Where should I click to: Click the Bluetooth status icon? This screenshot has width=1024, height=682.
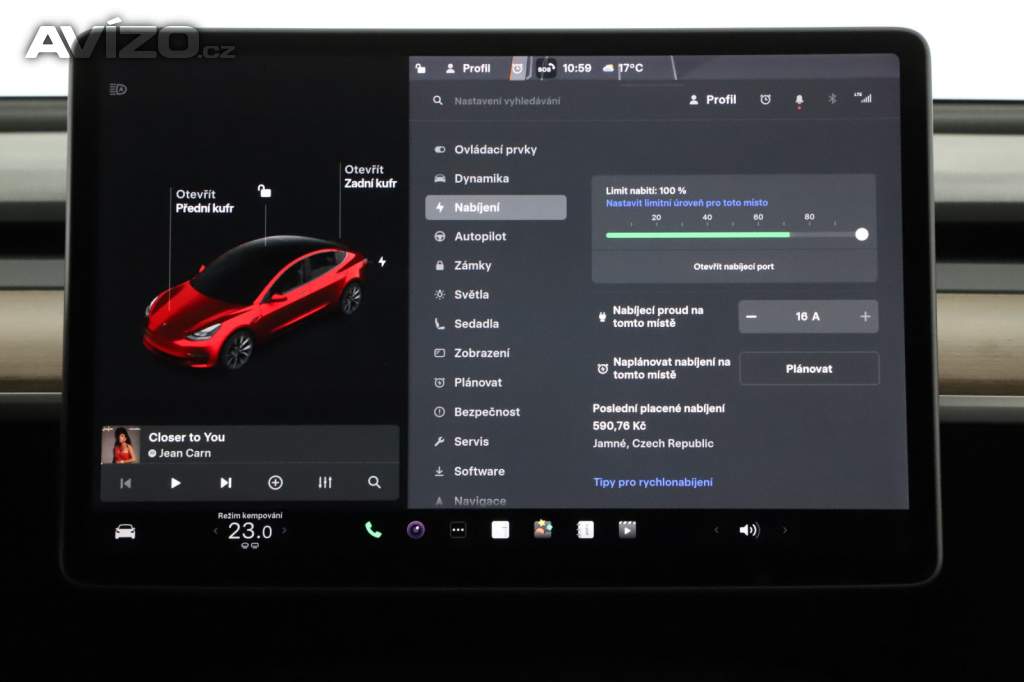click(x=831, y=99)
